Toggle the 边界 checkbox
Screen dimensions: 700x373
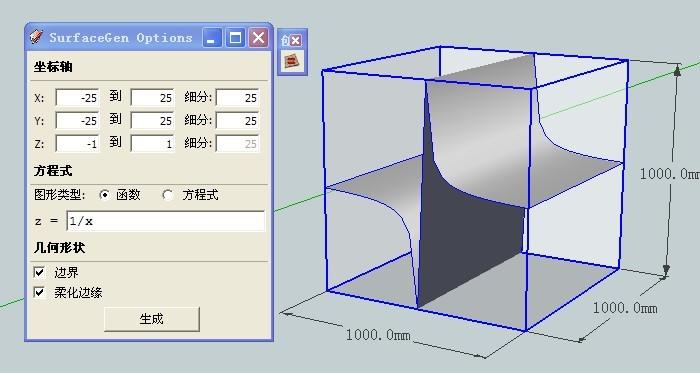click(39, 272)
